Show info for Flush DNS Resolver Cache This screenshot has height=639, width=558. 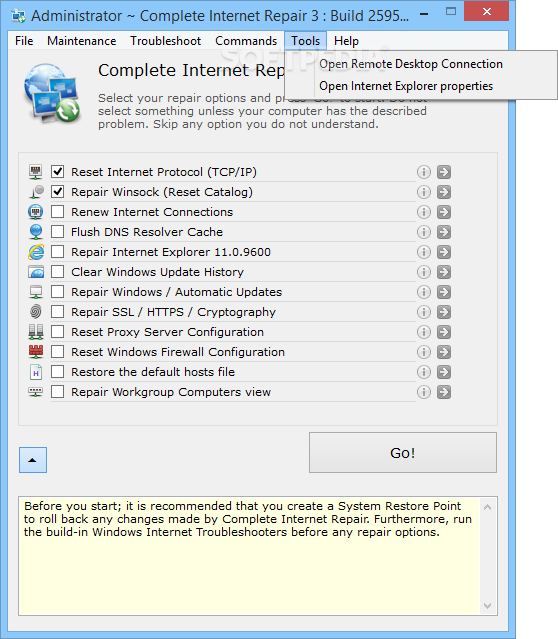coord(423,232)
